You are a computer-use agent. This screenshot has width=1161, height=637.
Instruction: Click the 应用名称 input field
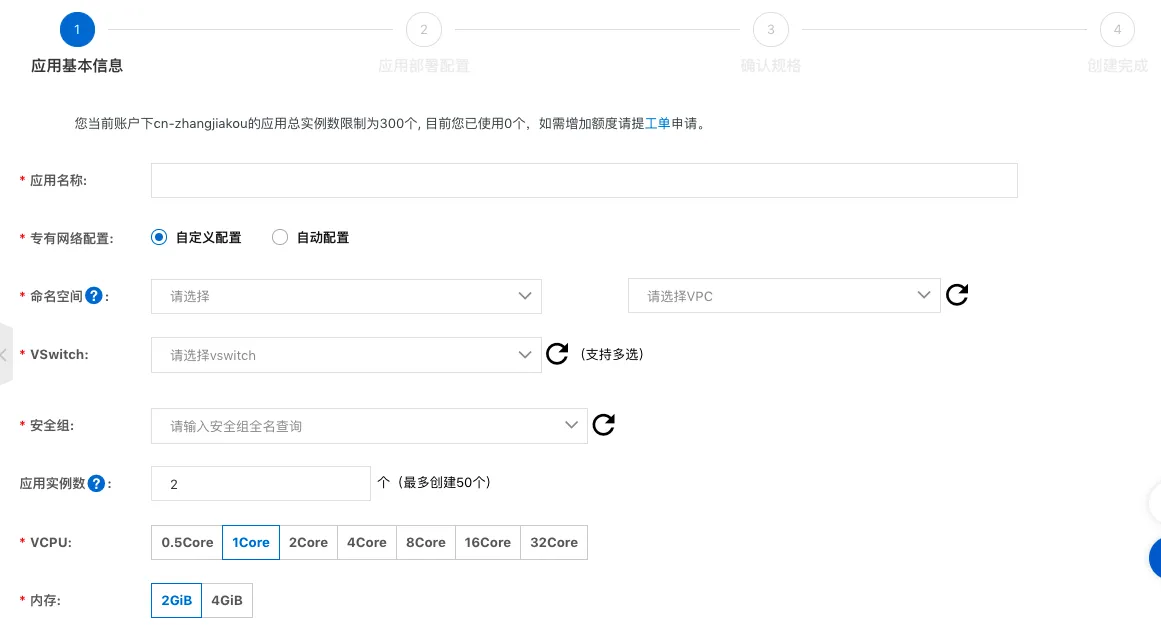pos(584,180)
